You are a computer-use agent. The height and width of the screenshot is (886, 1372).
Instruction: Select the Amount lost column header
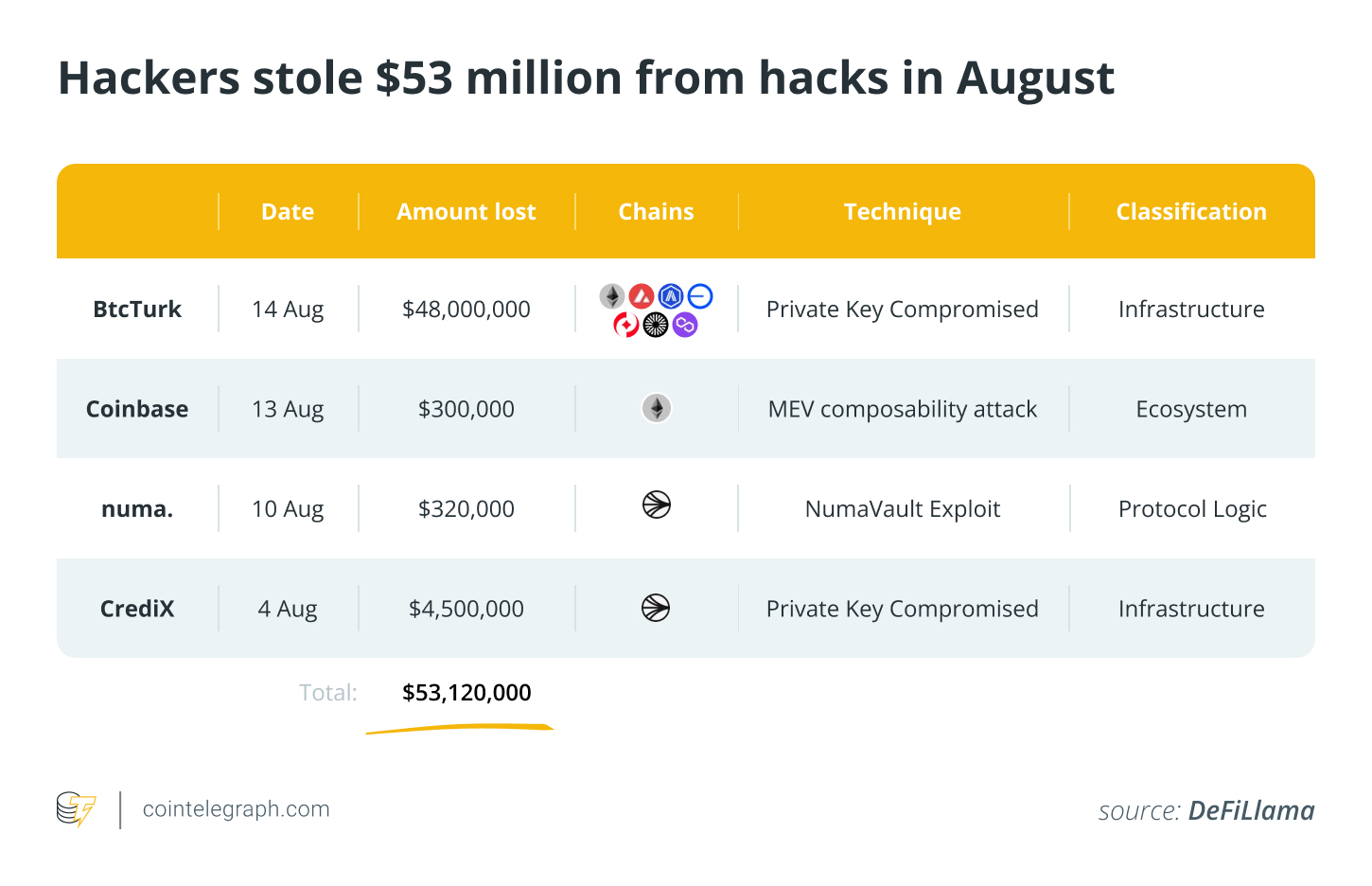[x=466, y=212]
